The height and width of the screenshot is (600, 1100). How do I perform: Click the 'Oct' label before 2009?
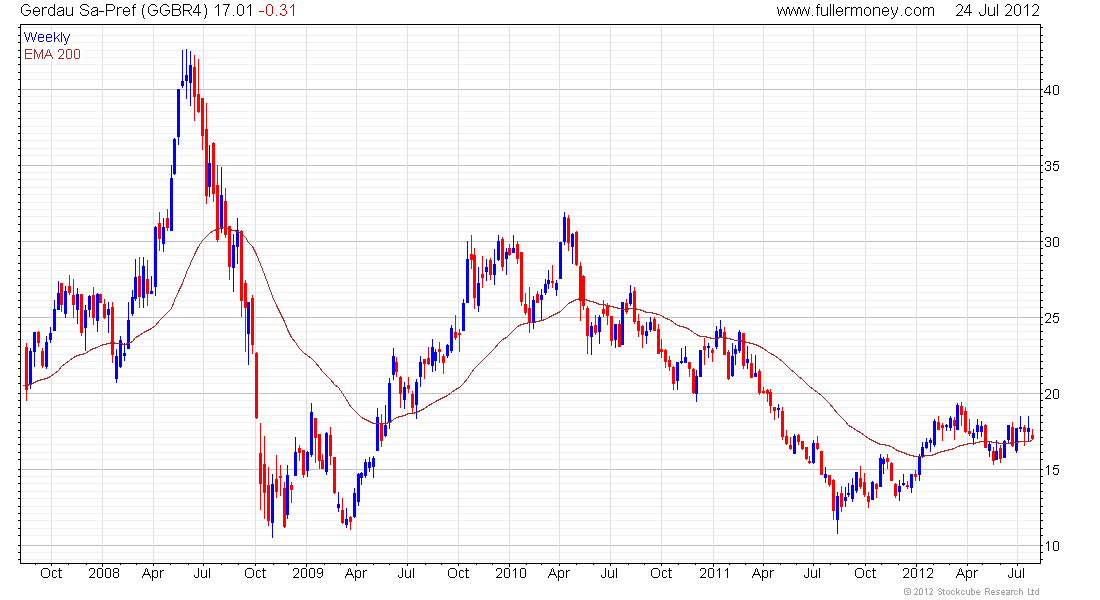click(x=255, y=573)
